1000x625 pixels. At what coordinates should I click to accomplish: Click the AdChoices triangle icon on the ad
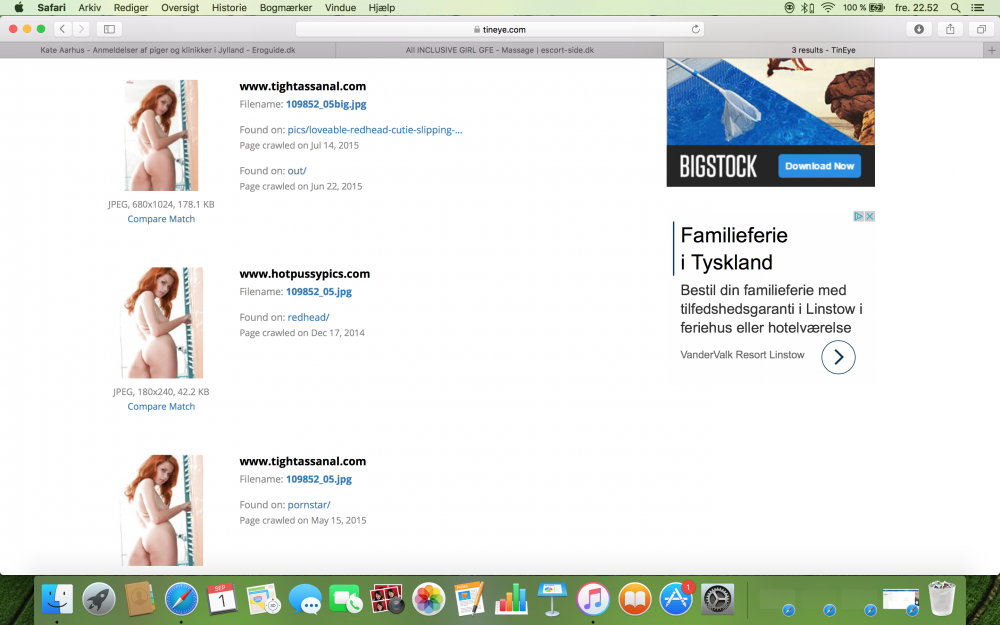click(859, 216)
